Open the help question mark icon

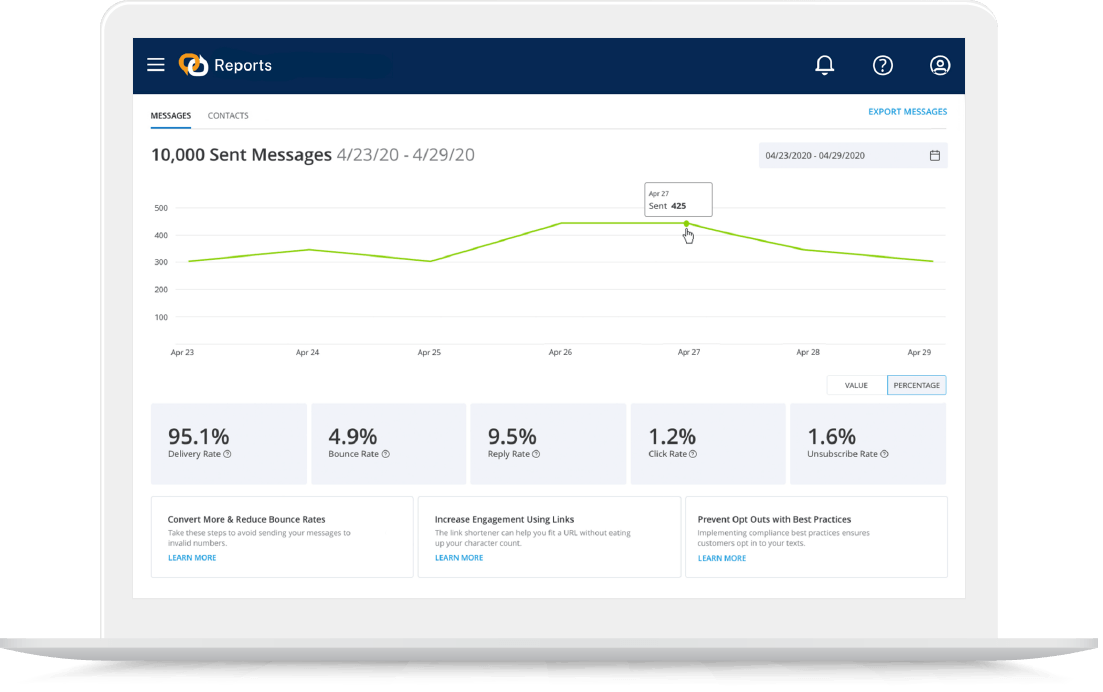point(882,65)
